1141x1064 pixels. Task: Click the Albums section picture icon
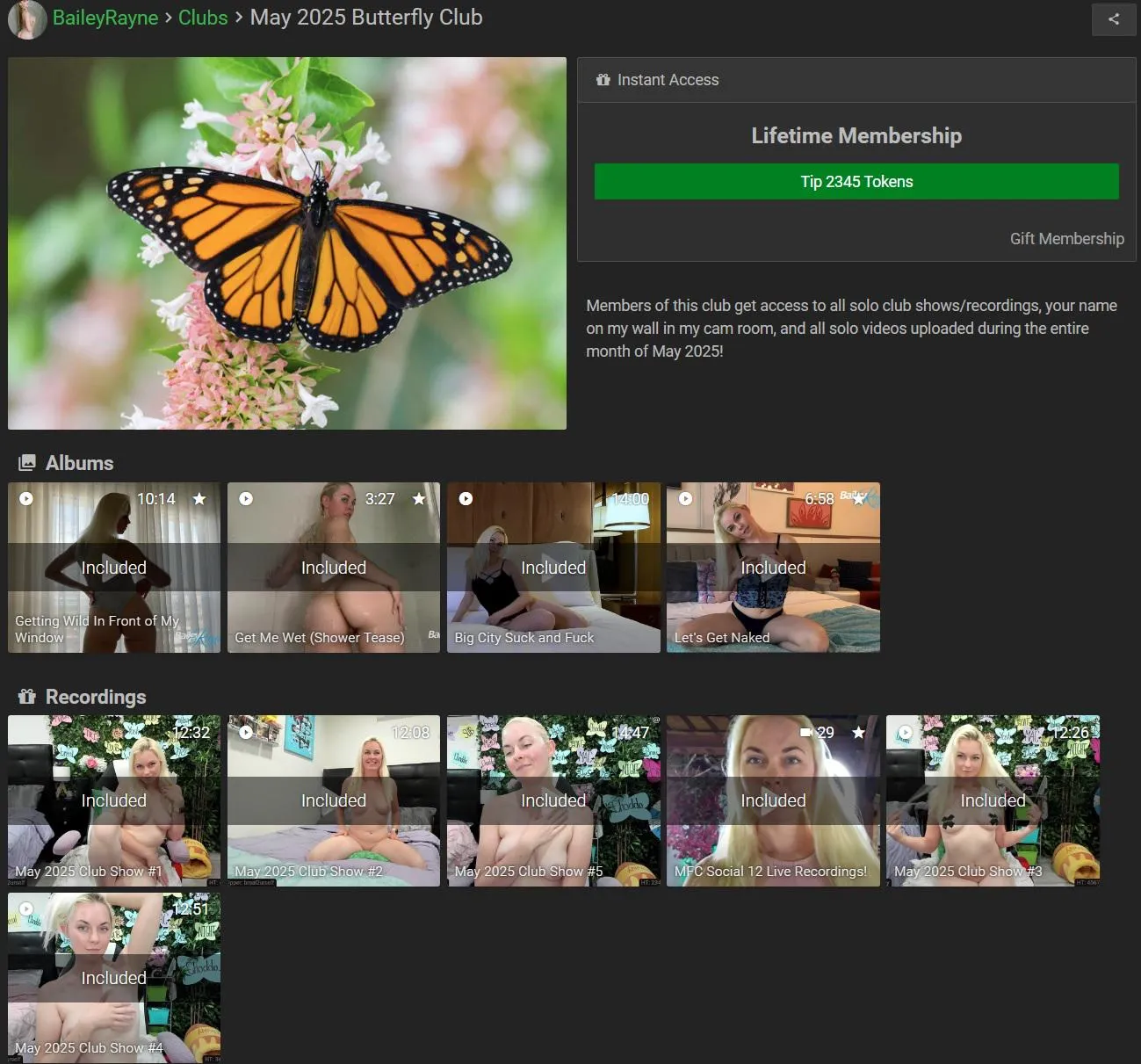pyautogui.click(x=27, y=463)
